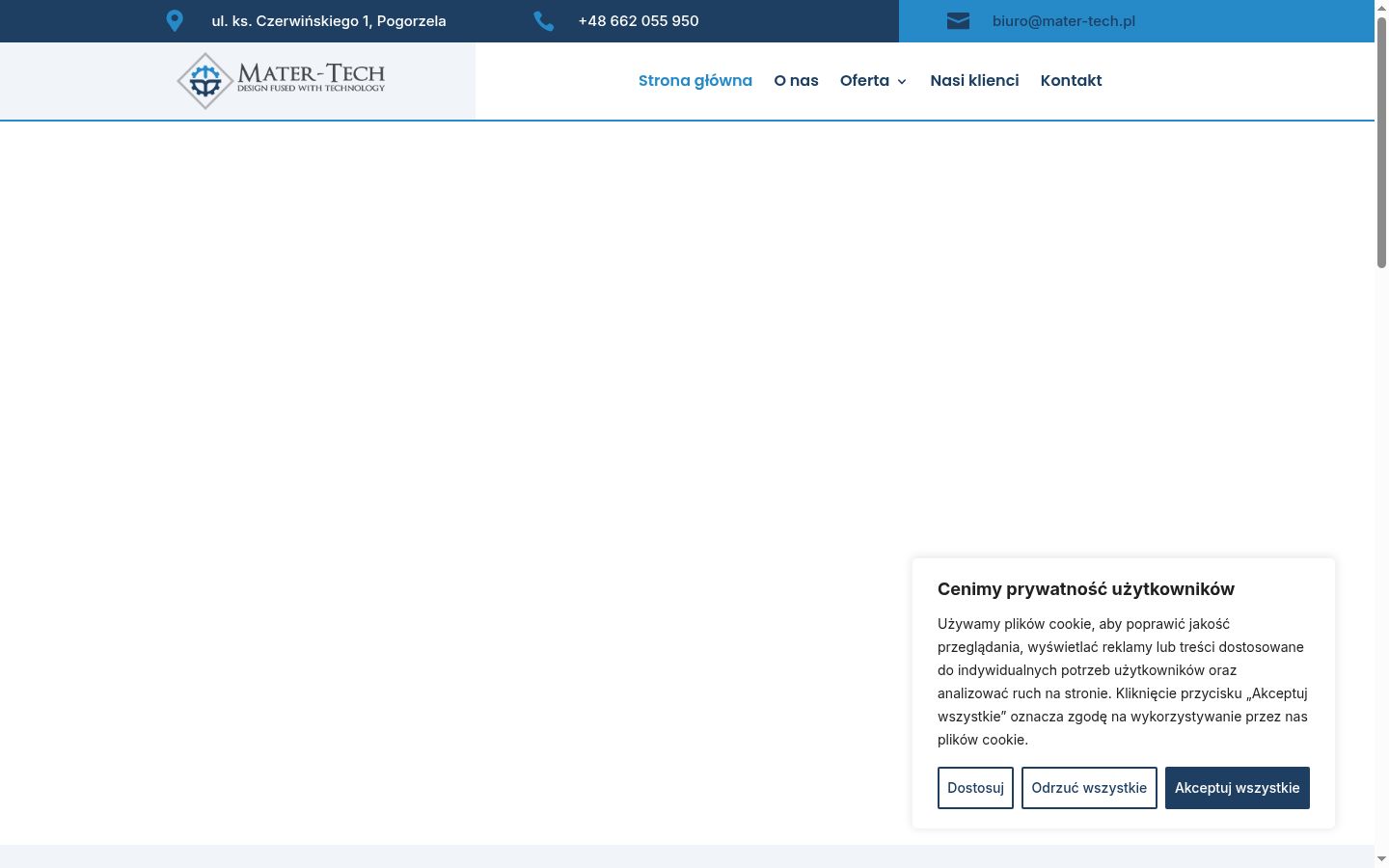Click the phone handset icon

pyautogui.click(x=544, y=21)
